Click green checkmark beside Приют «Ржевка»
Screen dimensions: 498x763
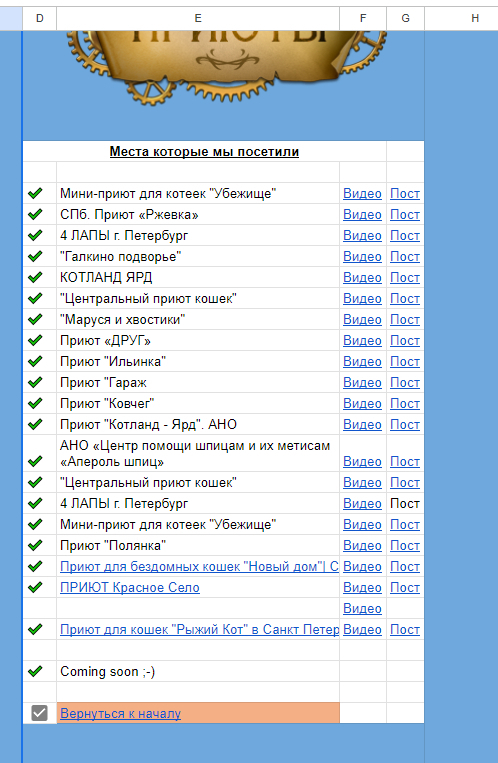click(x=35, y=215)
